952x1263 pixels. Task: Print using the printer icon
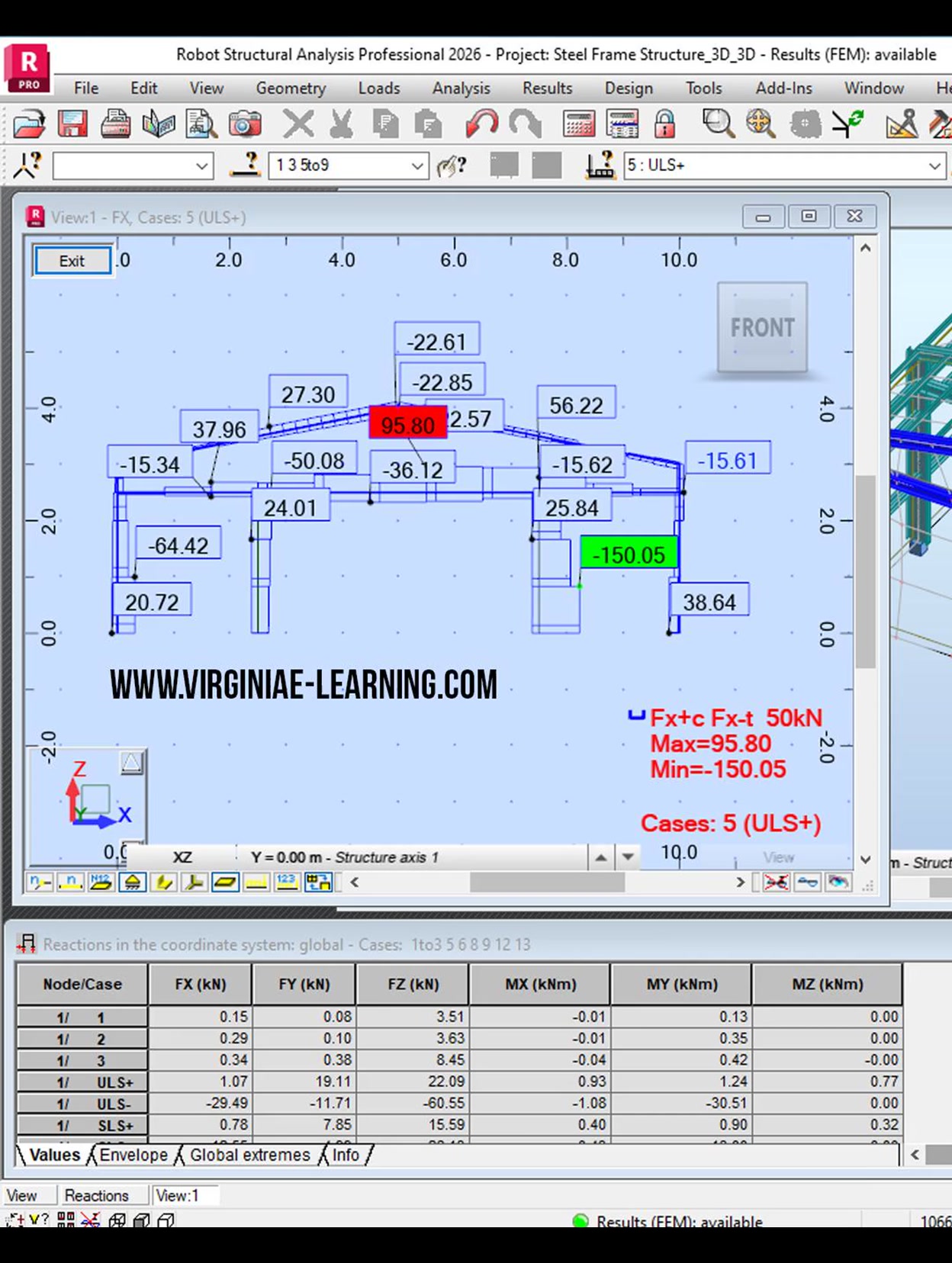[115, 124]
